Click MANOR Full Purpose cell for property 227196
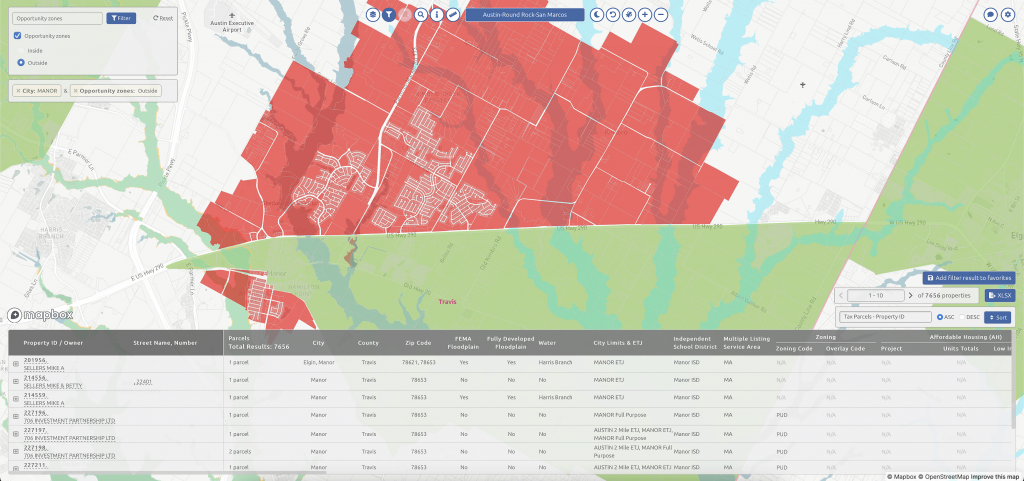 [619, 414]
